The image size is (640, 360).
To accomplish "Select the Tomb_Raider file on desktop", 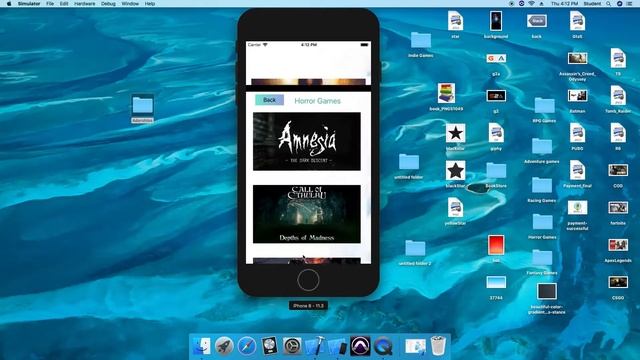I will (618, 96).
